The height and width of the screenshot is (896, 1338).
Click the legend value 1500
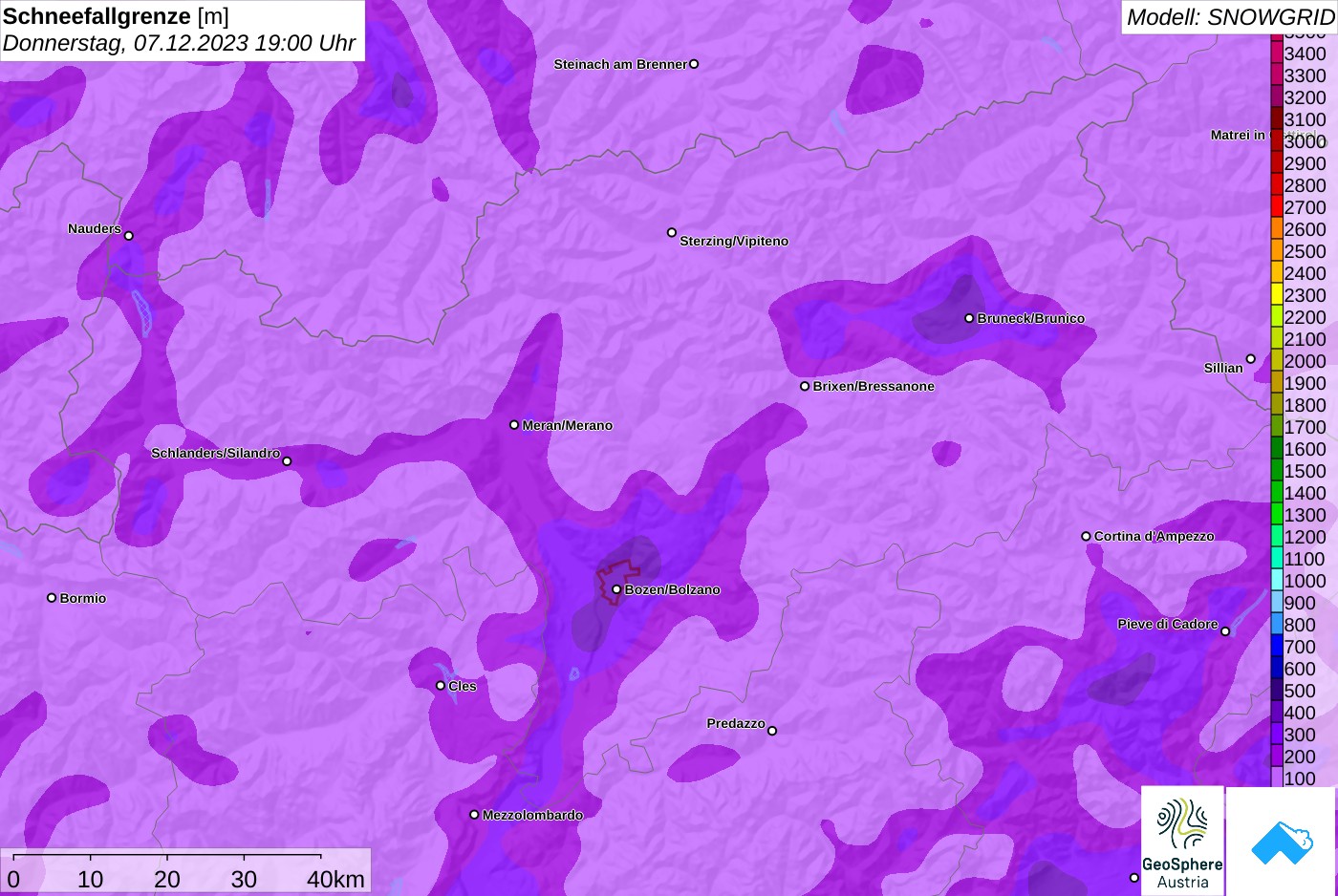click(x=1306, y=471)
